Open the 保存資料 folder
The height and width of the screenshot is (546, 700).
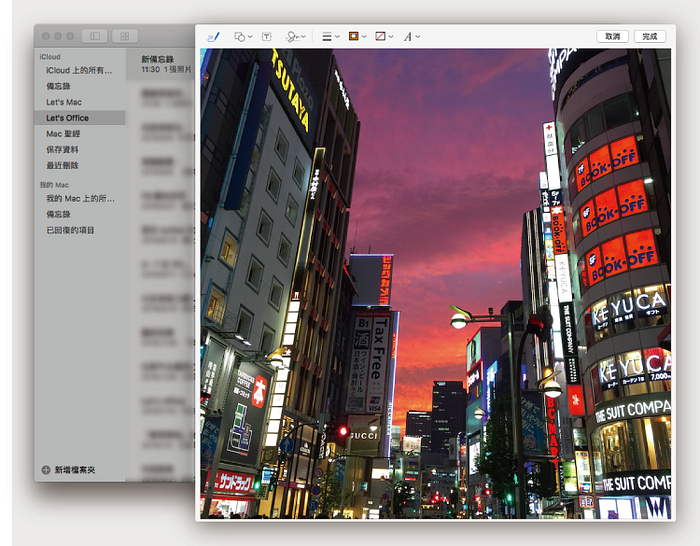coord(62,150)
